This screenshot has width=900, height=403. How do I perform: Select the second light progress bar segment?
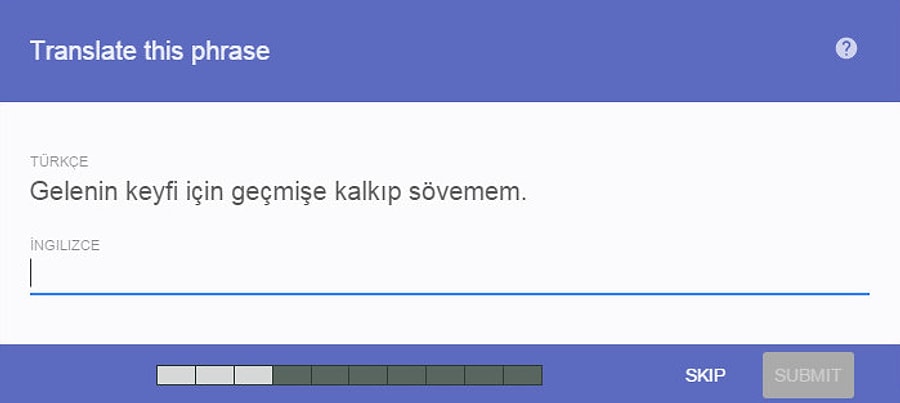[215, 375]
